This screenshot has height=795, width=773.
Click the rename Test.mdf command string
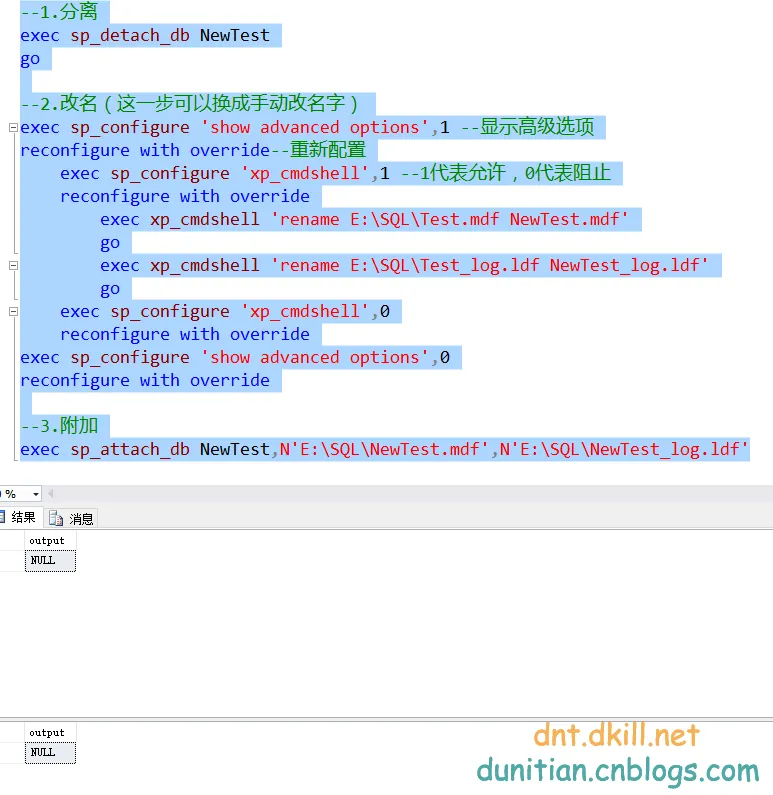tap(449, 220)
